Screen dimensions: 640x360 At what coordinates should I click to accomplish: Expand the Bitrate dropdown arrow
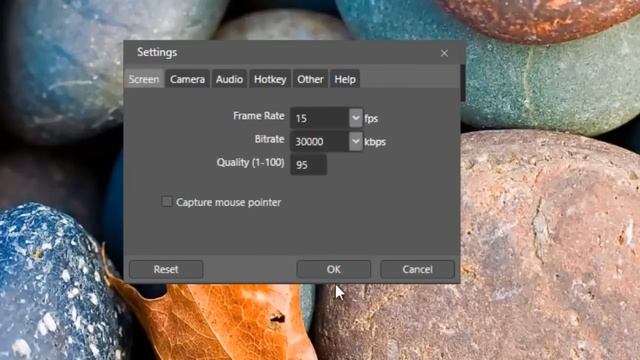tap(356, 141)
